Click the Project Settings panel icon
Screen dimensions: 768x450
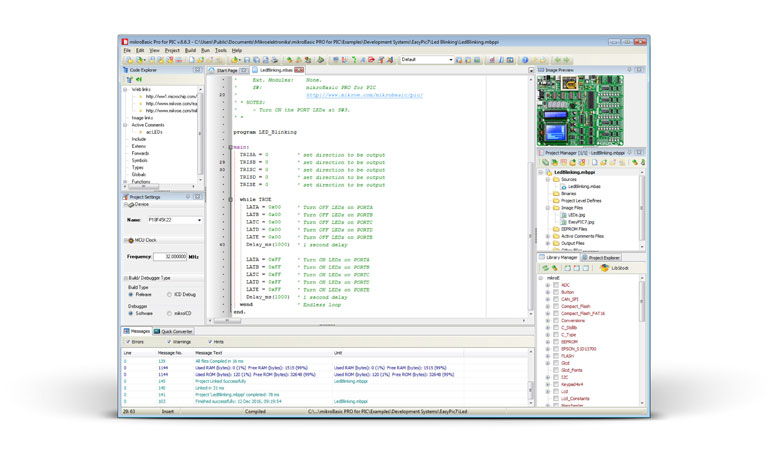pyautogui.click(x=126, y=197)
